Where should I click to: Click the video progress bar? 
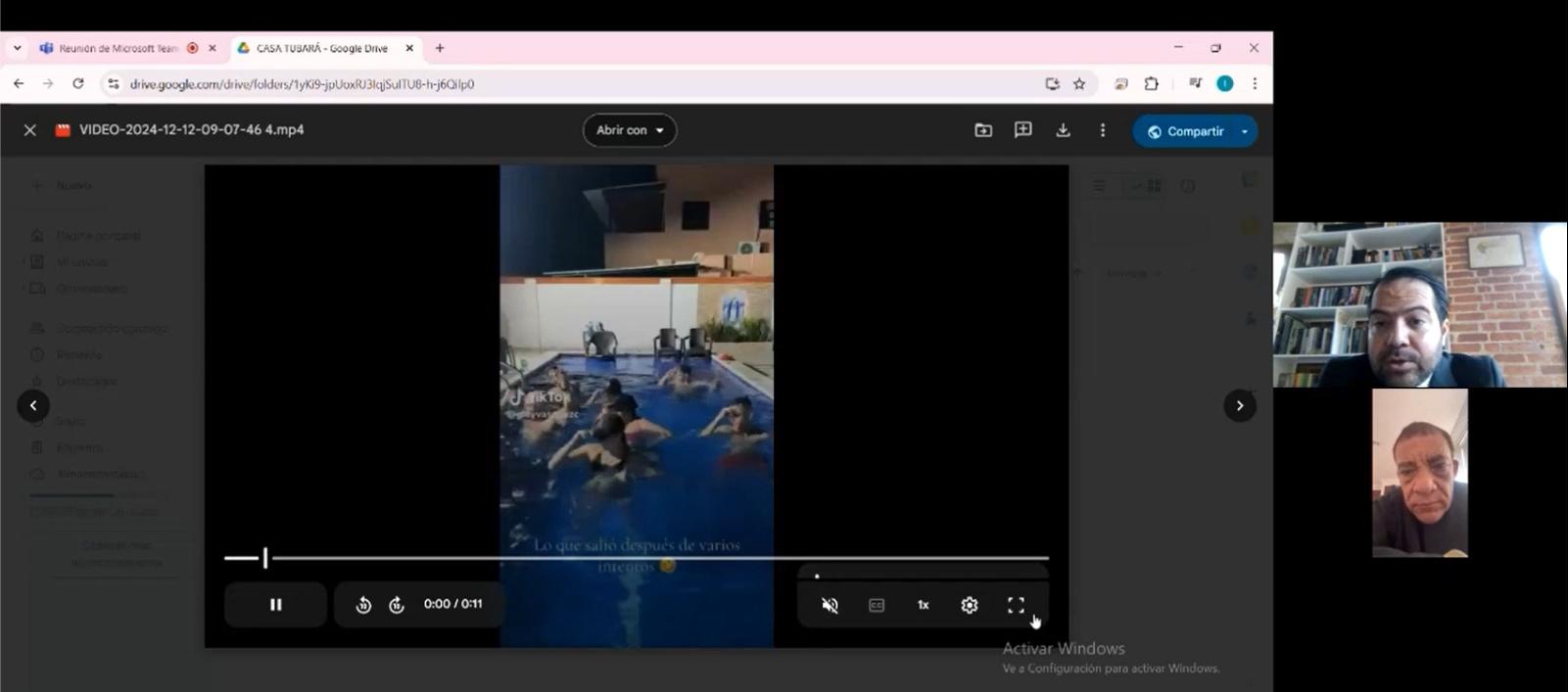pyautogui.click(x=637, y=558)
